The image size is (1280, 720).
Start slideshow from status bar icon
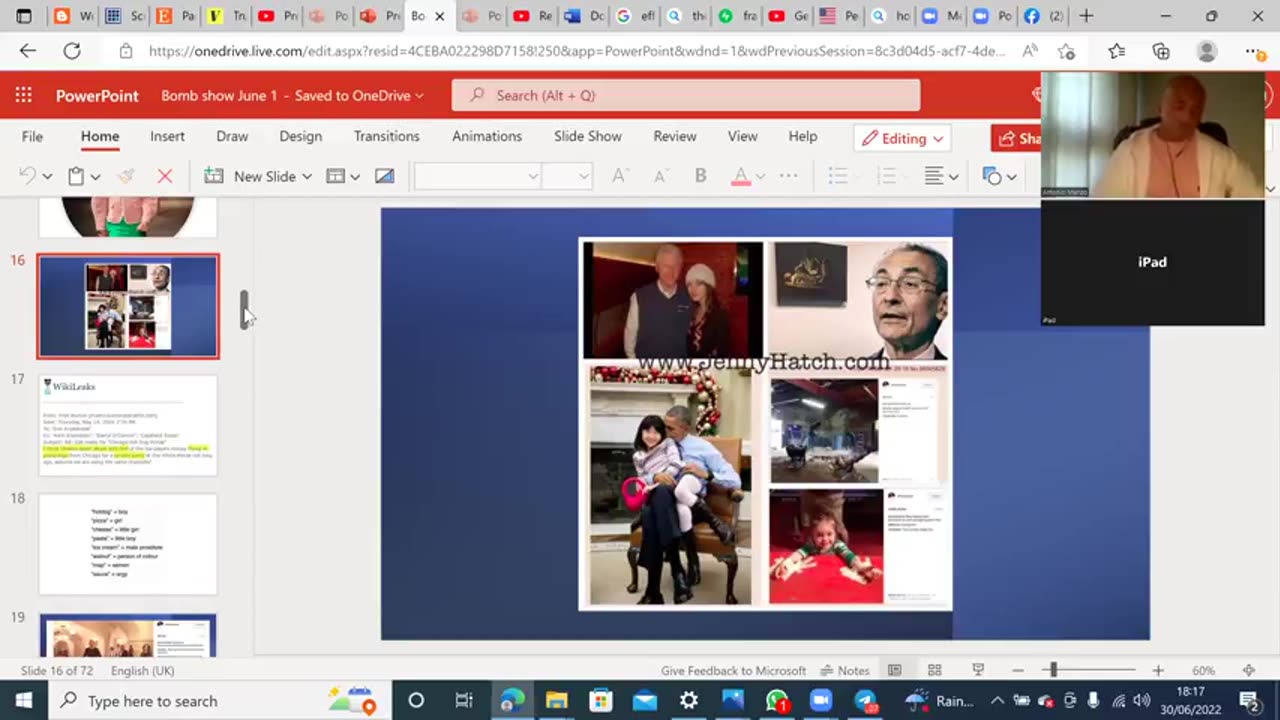click(x=978, y=670)
